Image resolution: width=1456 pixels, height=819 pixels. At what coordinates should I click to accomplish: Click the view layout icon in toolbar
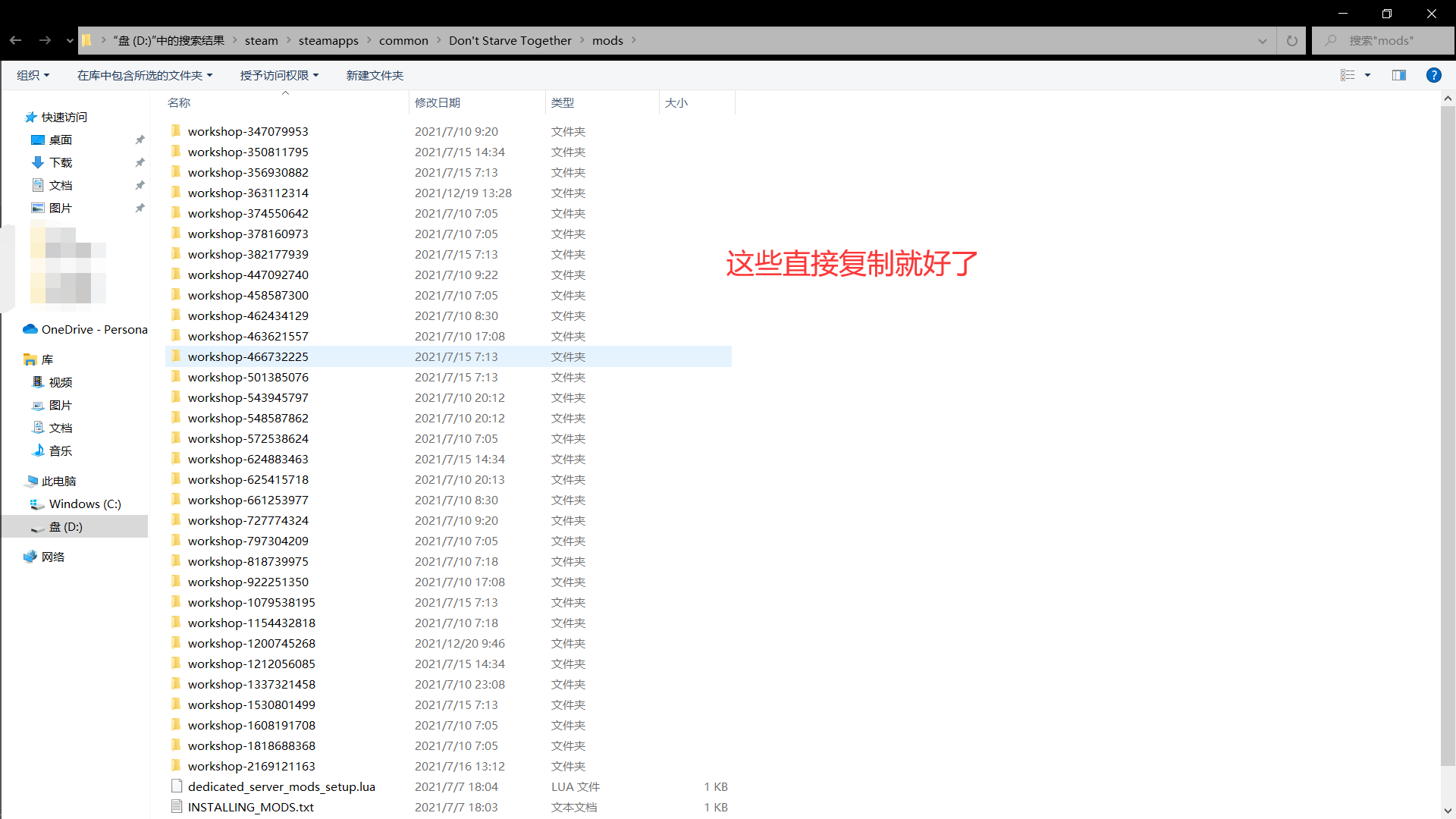1348,75
